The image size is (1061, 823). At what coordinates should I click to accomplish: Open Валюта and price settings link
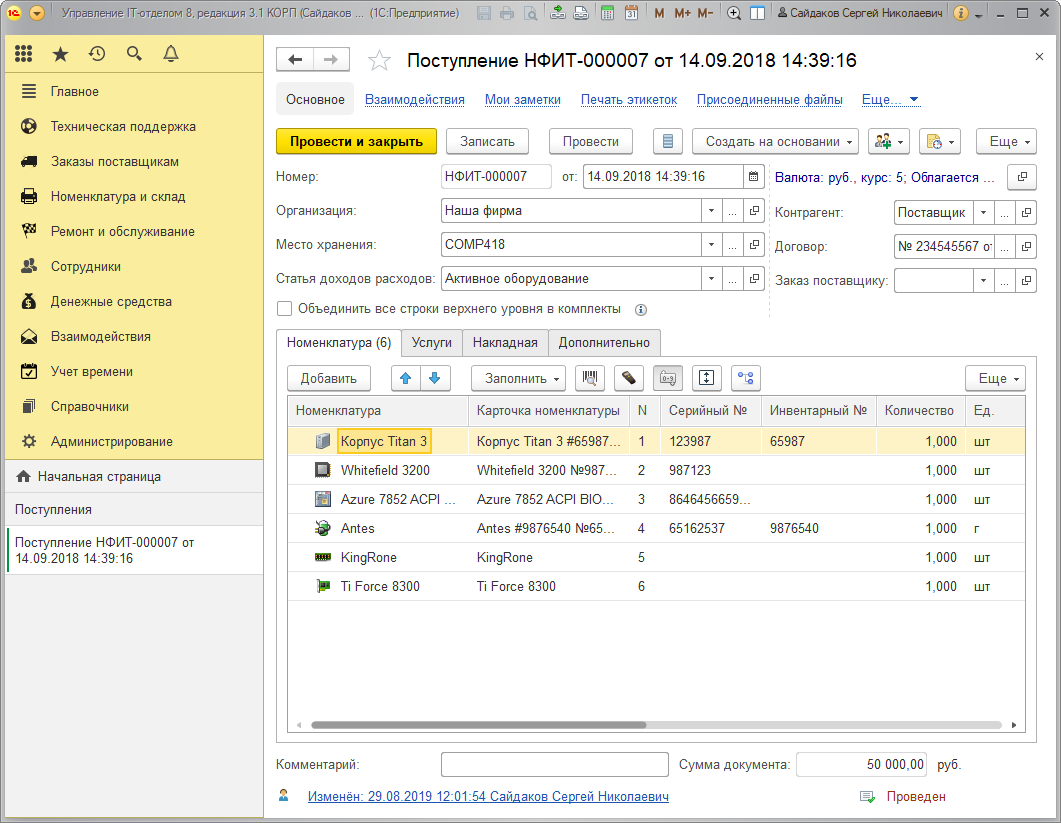(x=885, y=177)
